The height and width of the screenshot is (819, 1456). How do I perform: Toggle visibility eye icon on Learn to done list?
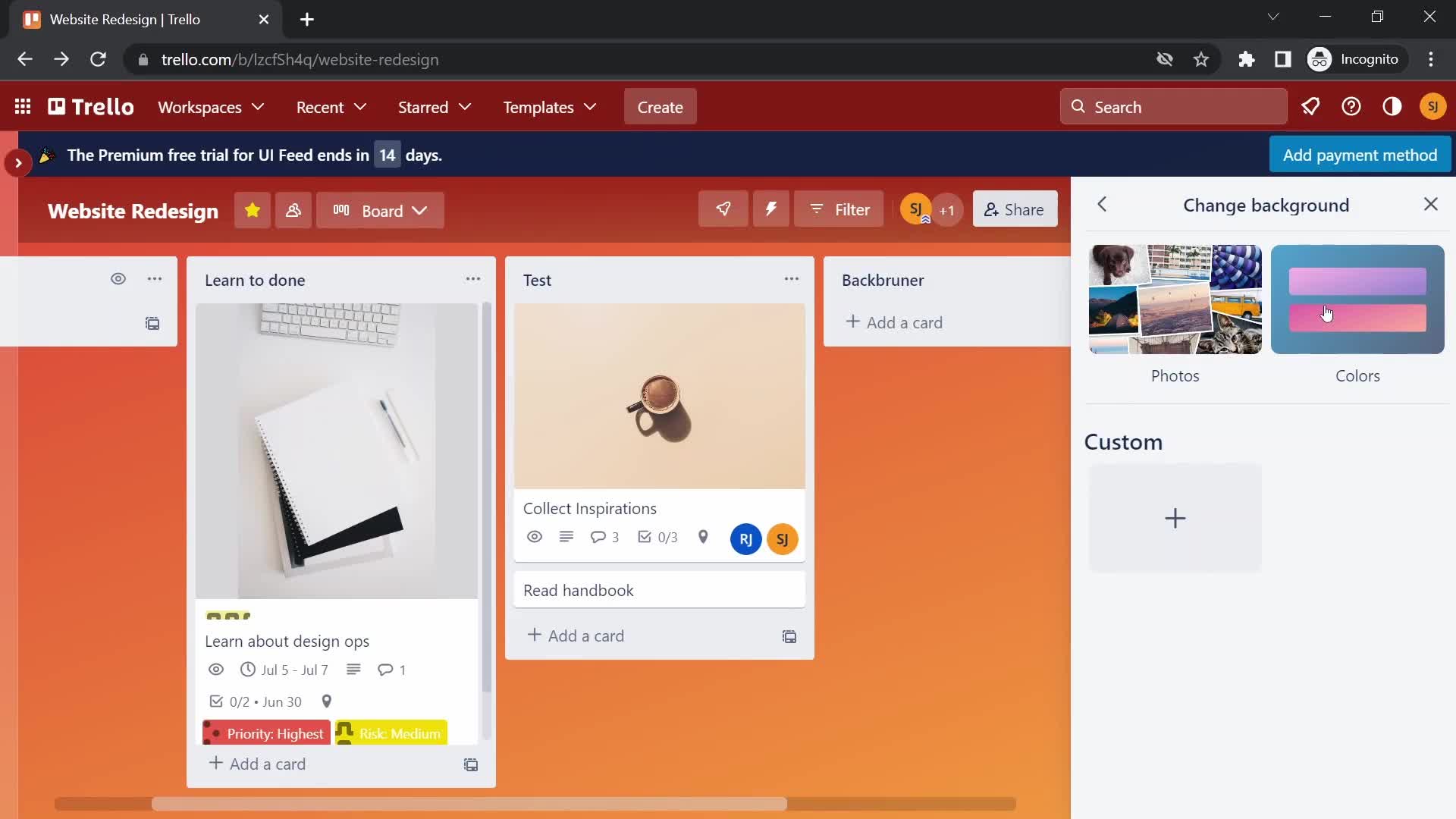point(118,279)
